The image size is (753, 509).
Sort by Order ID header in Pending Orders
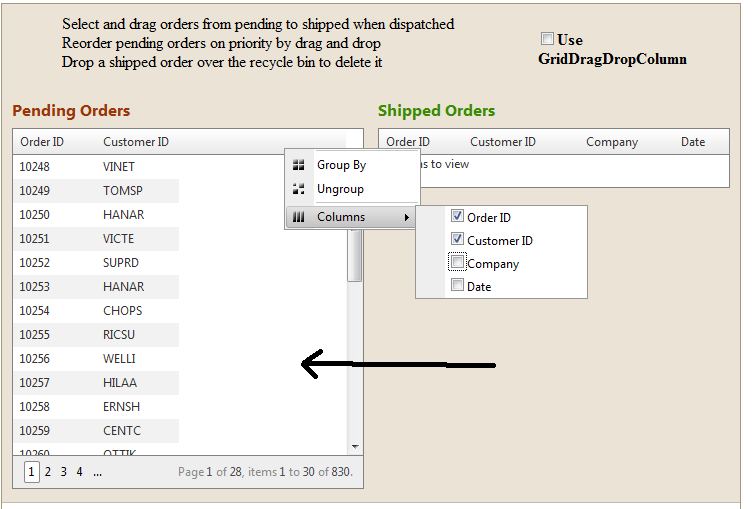click(x=42, y=142)
